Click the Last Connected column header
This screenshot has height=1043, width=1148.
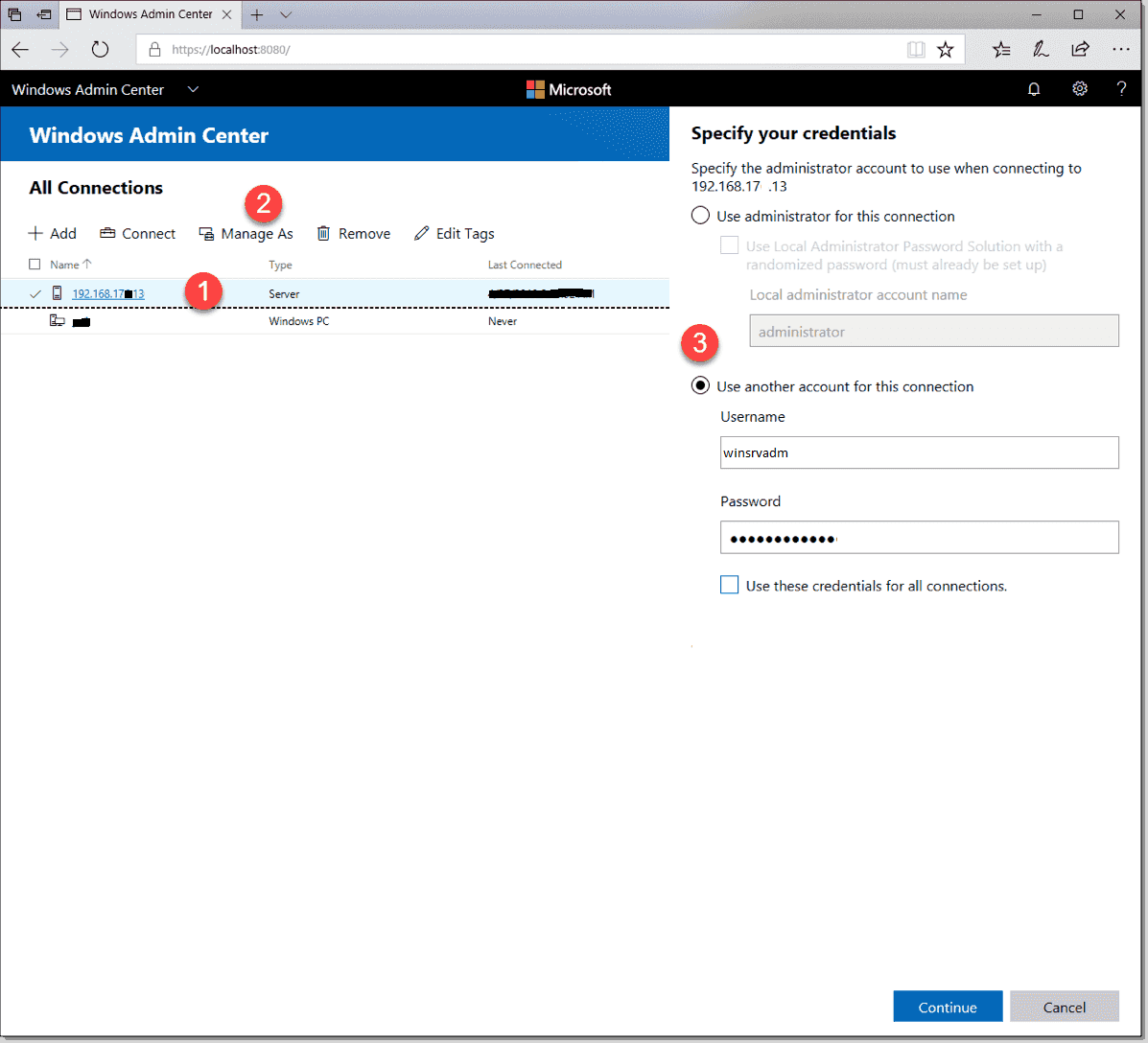(525, 265)
